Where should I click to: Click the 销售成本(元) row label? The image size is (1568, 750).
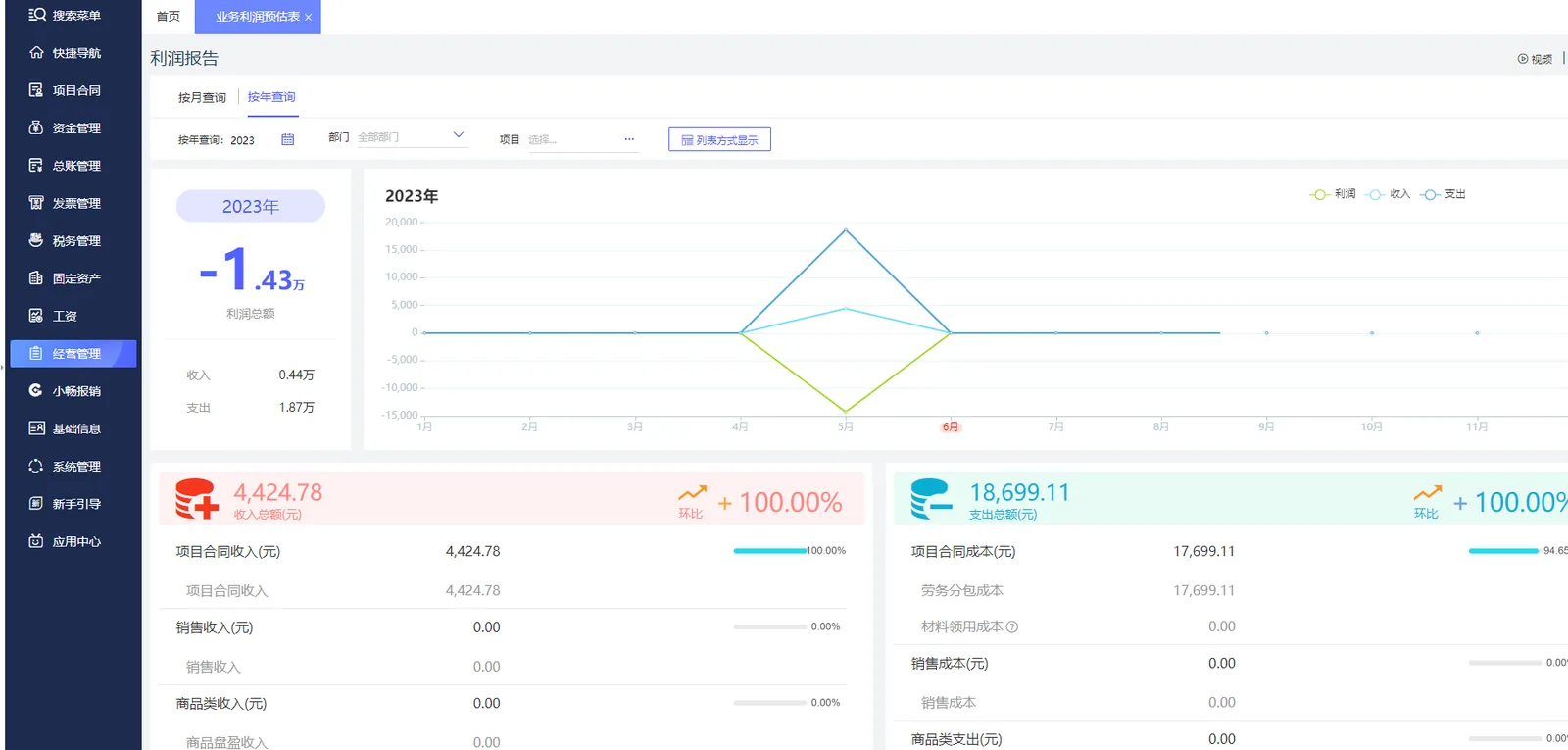click(x=949, y=664)
